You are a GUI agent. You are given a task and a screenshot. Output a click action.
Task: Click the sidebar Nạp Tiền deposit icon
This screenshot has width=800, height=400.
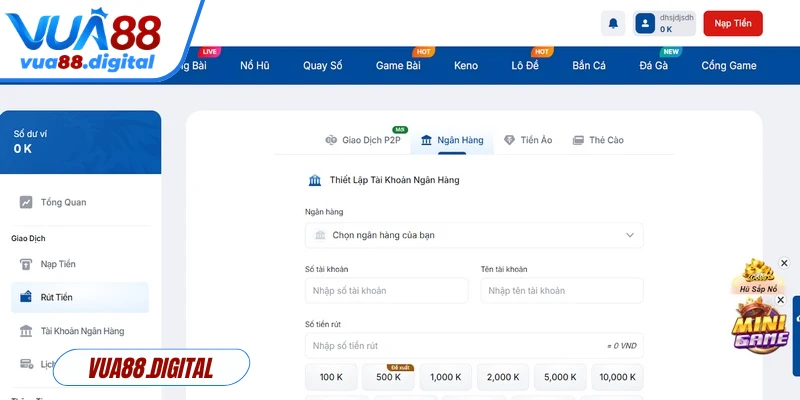[x=26, y=264]
